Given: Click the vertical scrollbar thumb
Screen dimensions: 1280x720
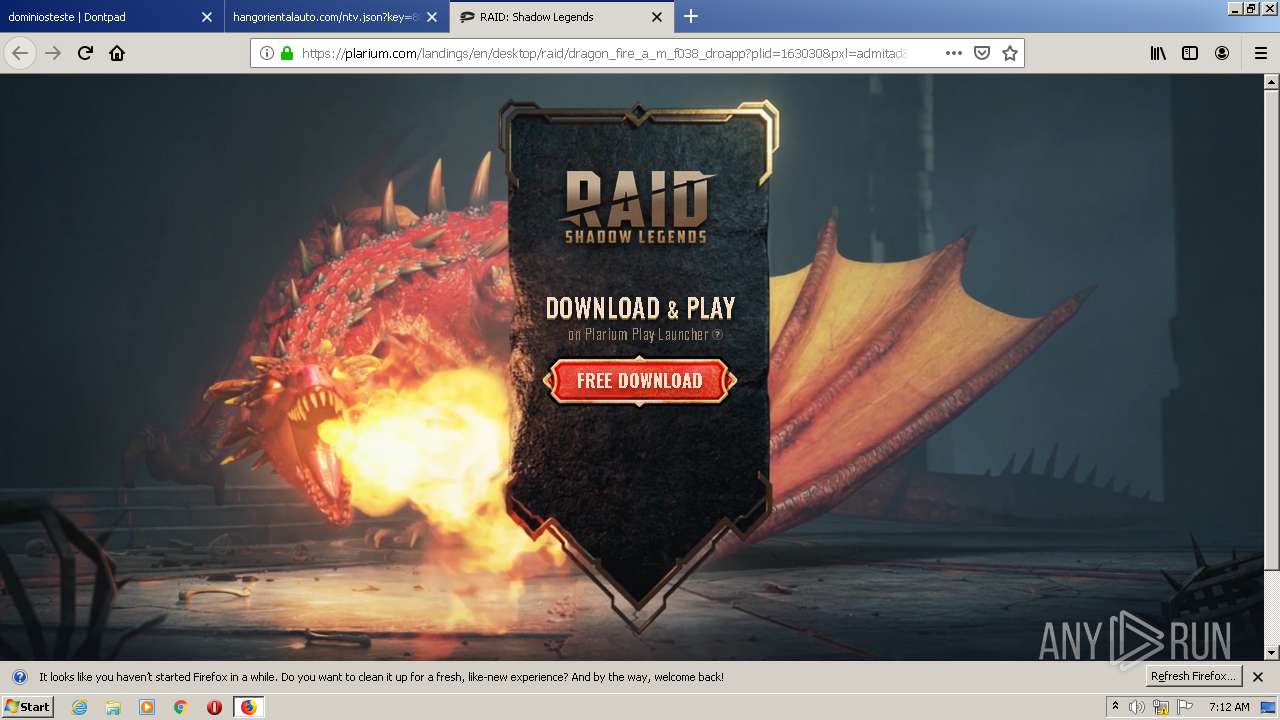Looking at the screenshot, I should point(1272,330).
